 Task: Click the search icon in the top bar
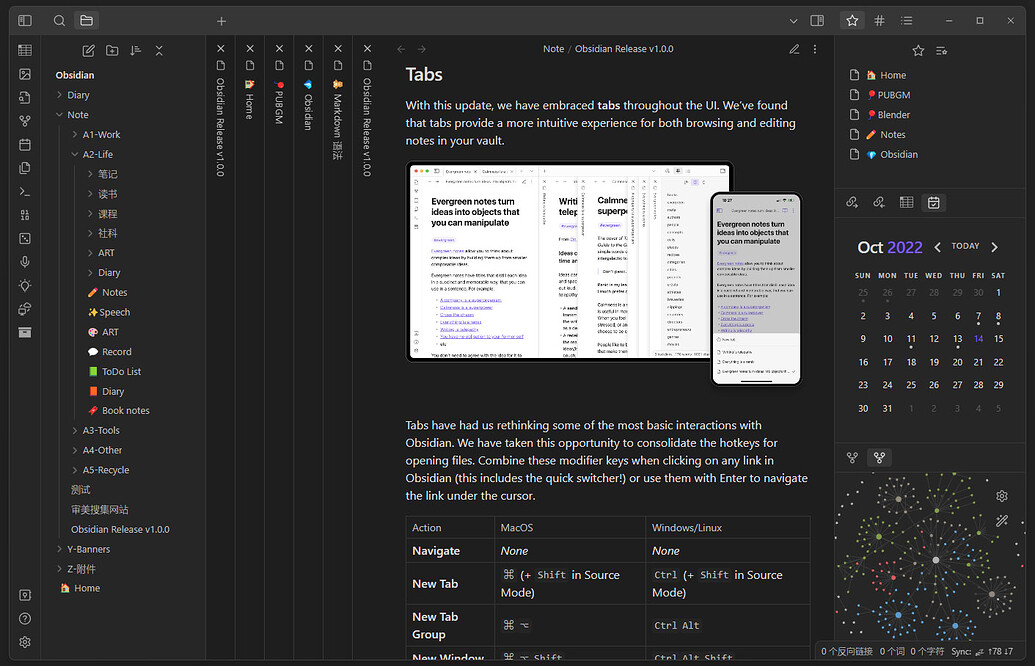(60, 20)
